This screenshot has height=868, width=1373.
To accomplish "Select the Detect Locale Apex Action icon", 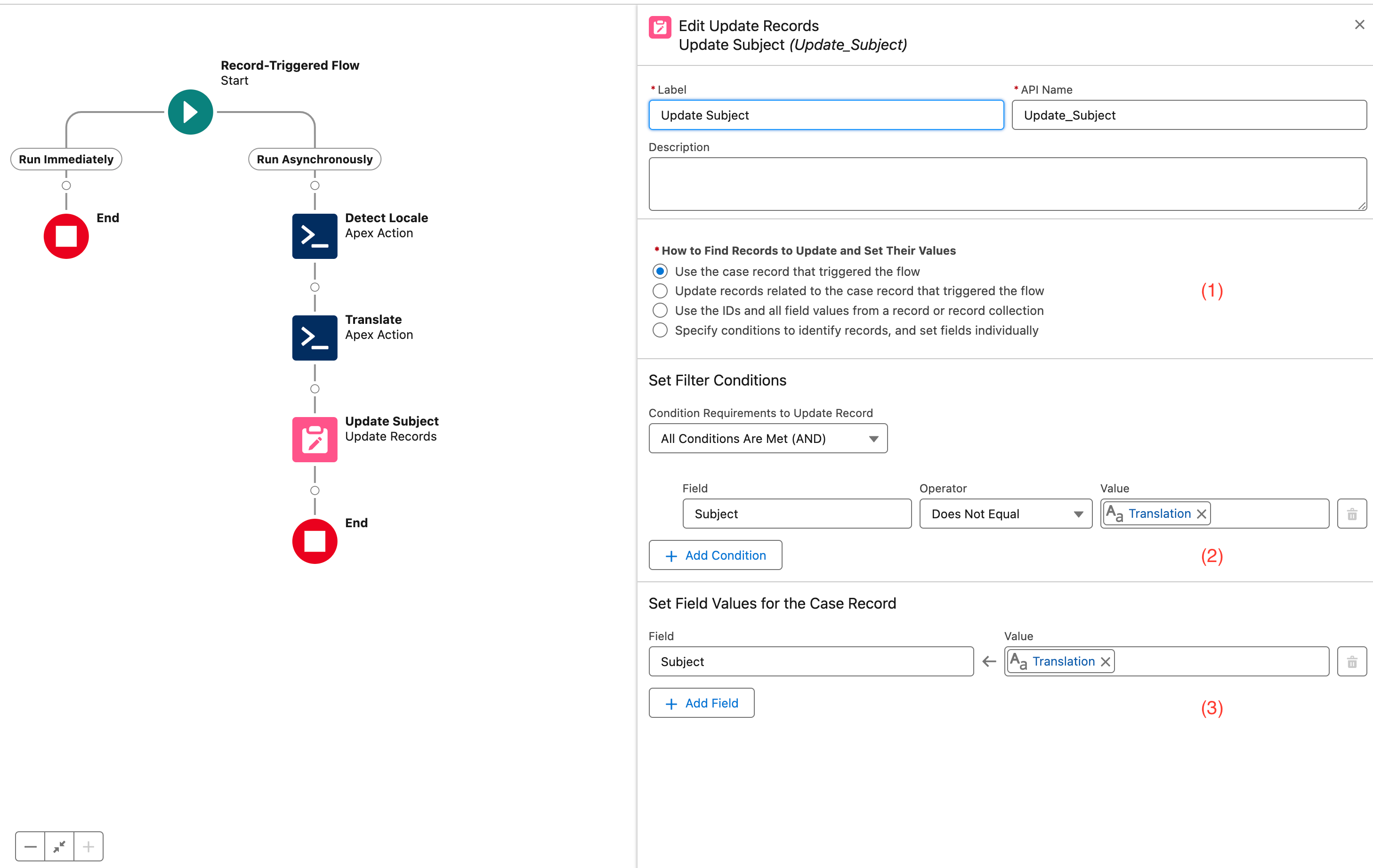I will pyautogui.click(x=315, y=236).
